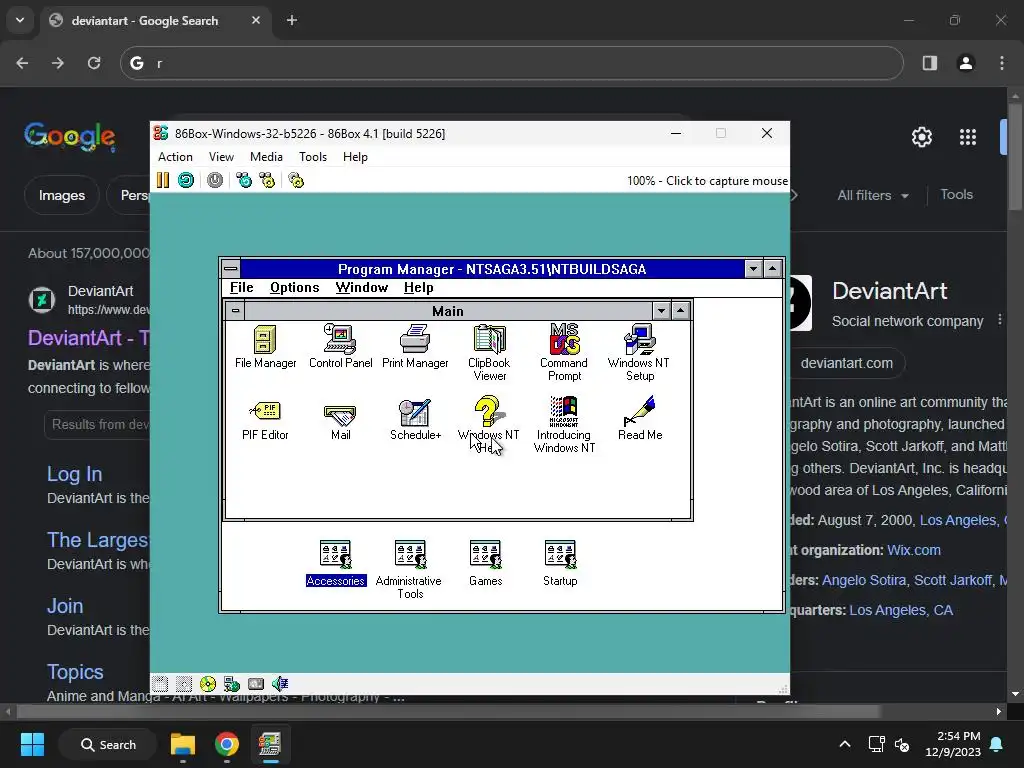Click the sound status bar icon in 86Box
The width and height of the screenshot is (1024, 768).
pos(280,684)
